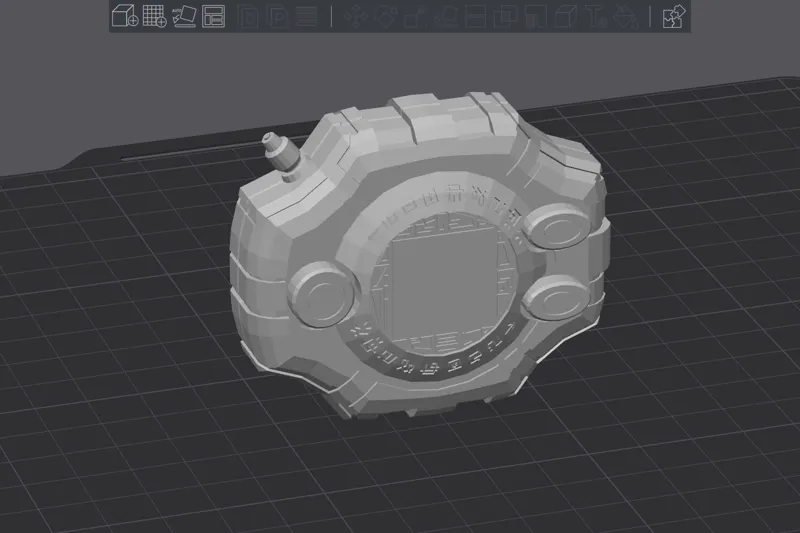Screen dimensions: 800x533
Task: Open the support painting tool
Action: [535, 16]
